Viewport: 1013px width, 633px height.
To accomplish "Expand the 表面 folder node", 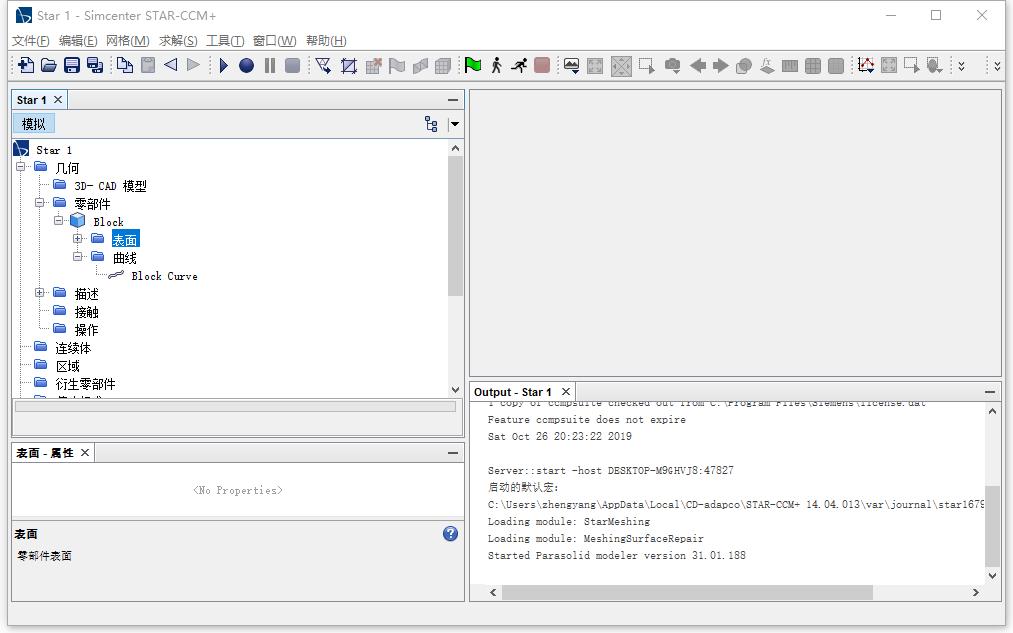I will click(x=78, y=238).
